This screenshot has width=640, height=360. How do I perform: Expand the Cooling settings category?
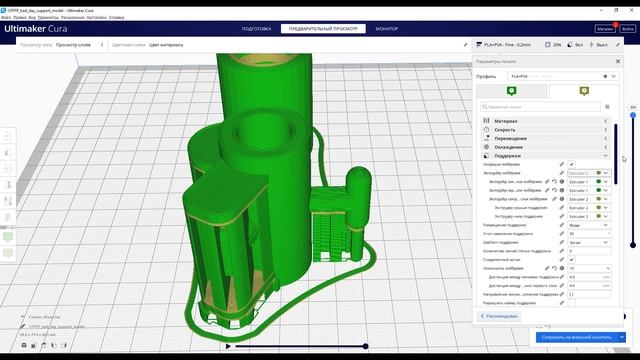click(x=546, y=147)
